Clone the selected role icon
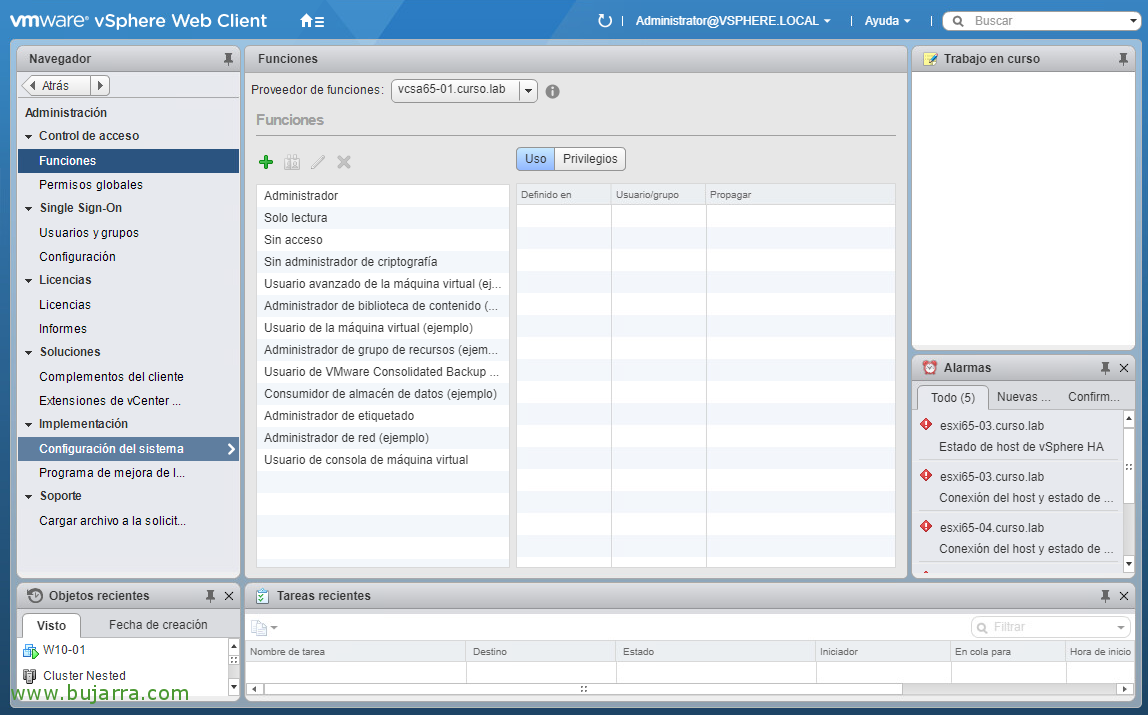 292,162
